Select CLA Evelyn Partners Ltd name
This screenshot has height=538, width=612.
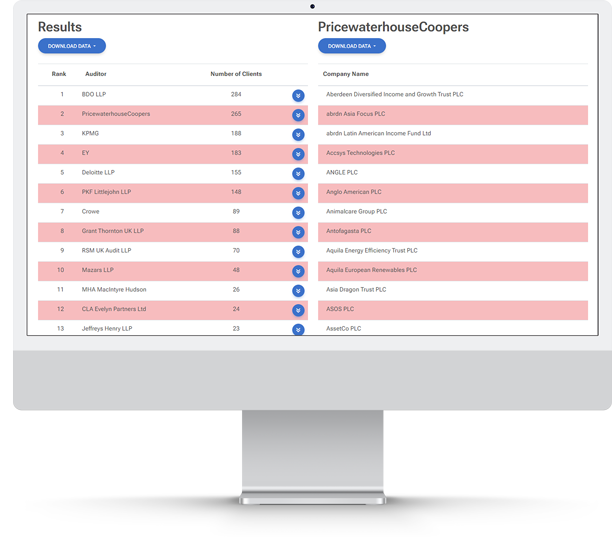(x=114, y=309)
